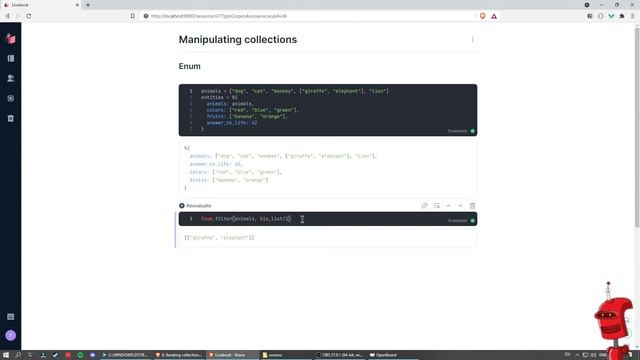The width and height of the screenshot is (640, 360).
Task: Click inside the animals code editor cell
Action: point(328,110)
